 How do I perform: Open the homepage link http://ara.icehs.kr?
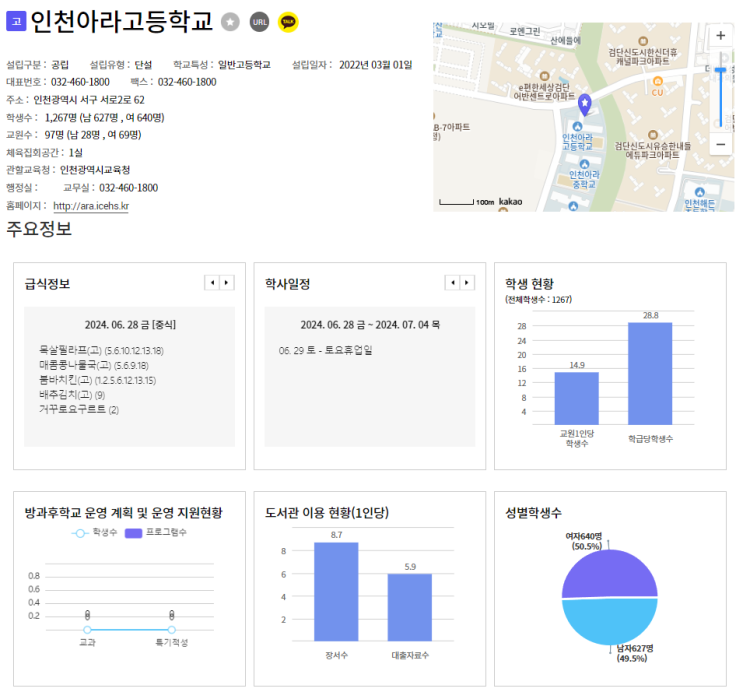click(91, 206)
